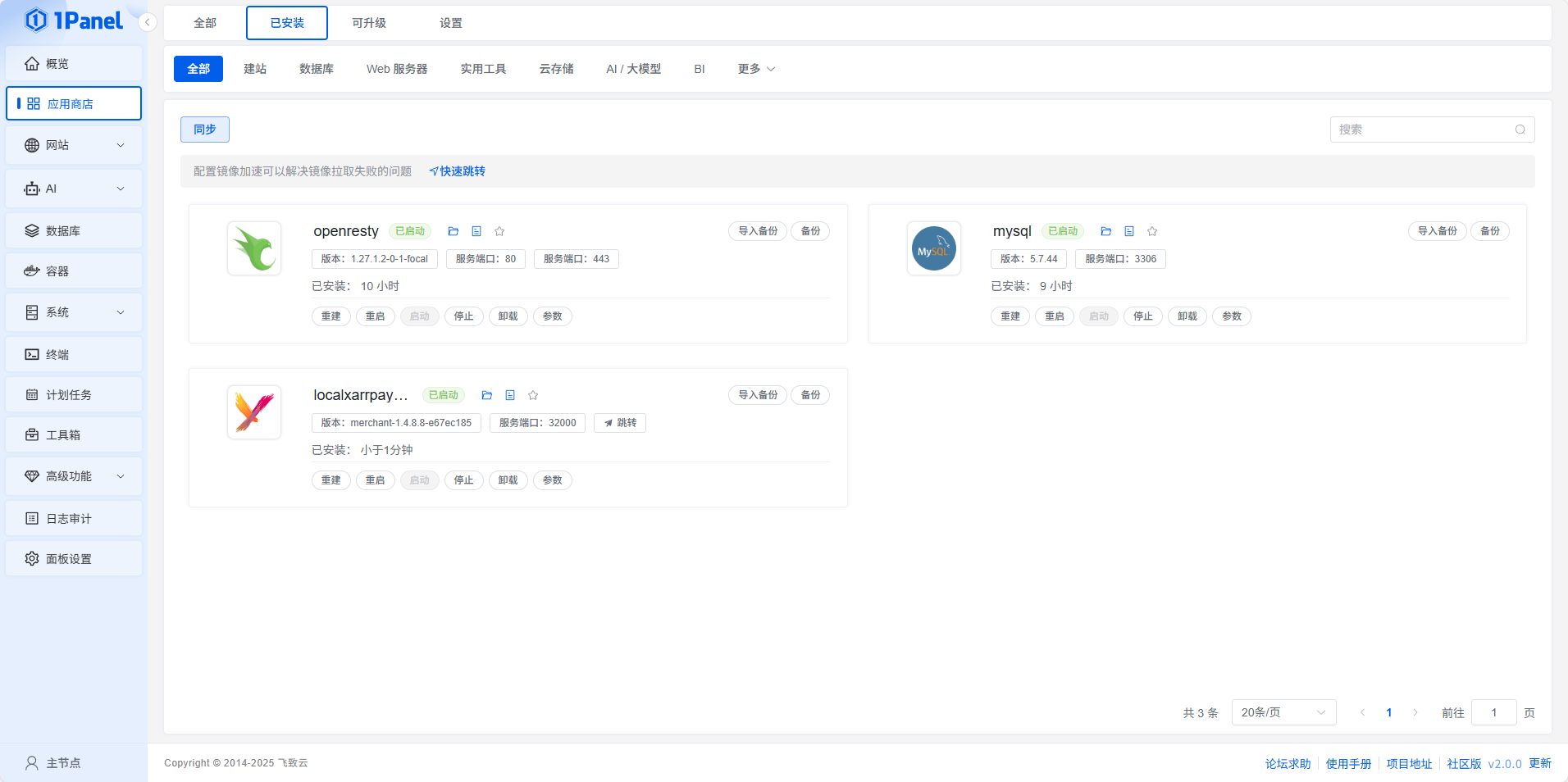Click the search magnifier icon

click(x=1520, y=130)
